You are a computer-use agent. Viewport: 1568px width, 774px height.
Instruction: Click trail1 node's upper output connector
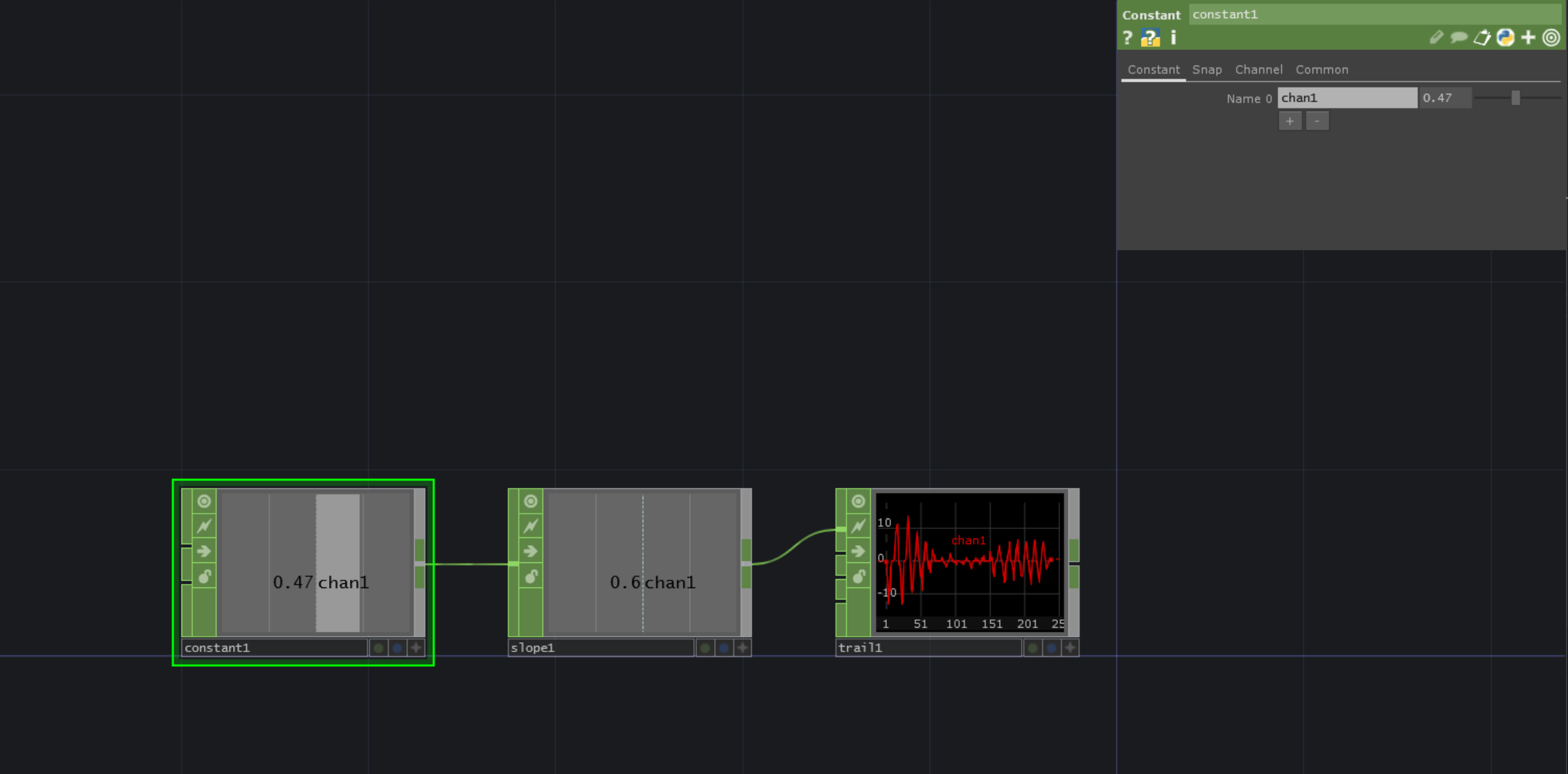tap(1074, 550)
